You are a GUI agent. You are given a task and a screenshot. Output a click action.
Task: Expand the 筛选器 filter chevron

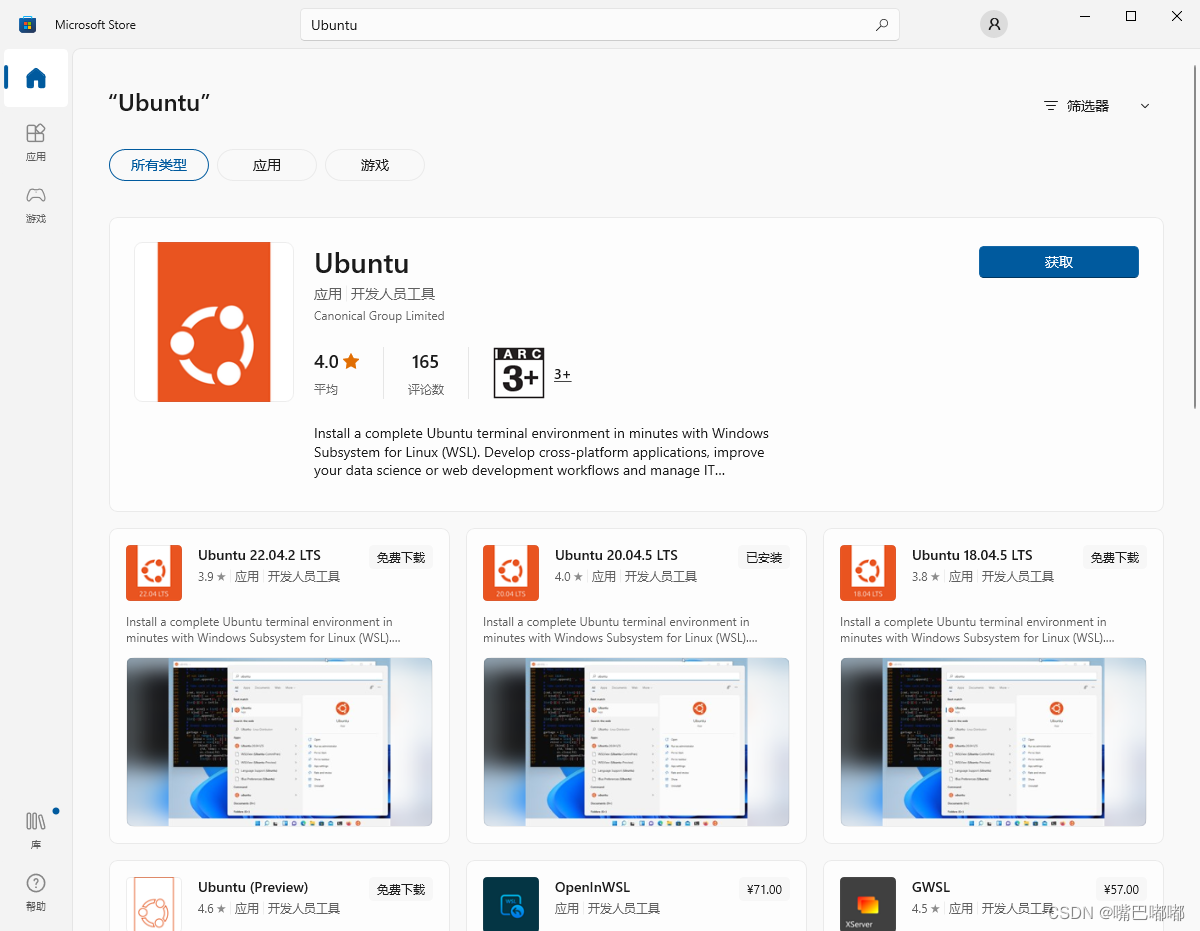tap(1145, 106)
